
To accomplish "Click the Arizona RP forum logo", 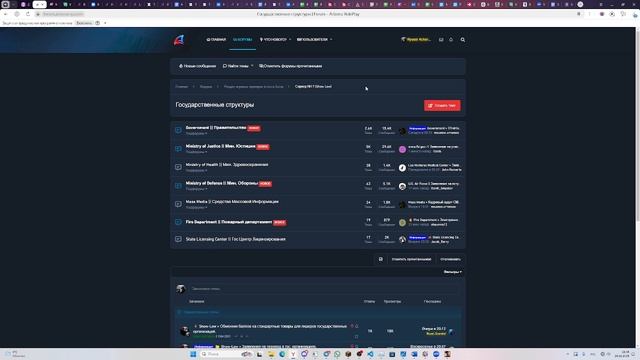I will coord(179,40).
